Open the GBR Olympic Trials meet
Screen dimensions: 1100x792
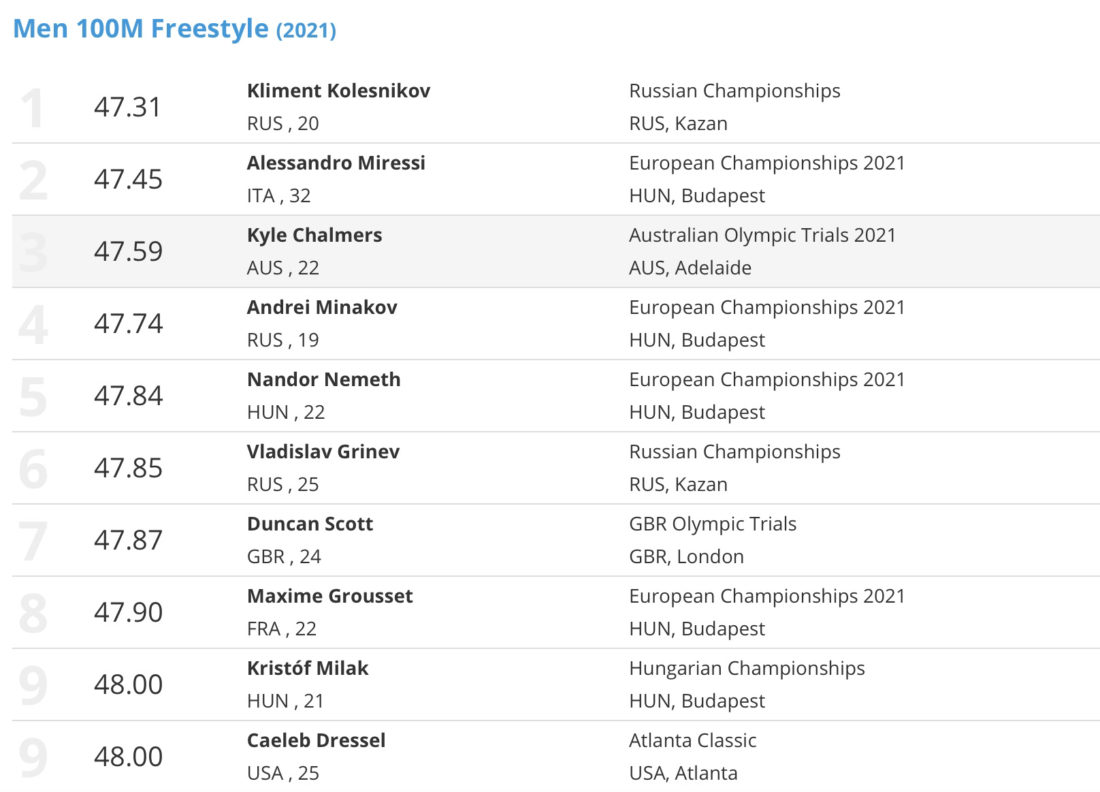(x=713, y=524)
